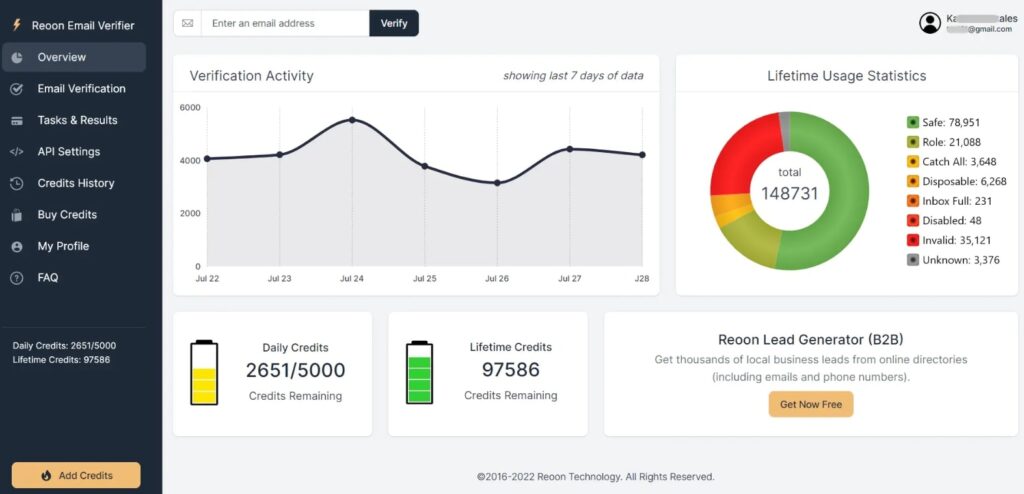Toggle the Invalid legend swatch
1024x494 pixels.
[x=912, y=240]
